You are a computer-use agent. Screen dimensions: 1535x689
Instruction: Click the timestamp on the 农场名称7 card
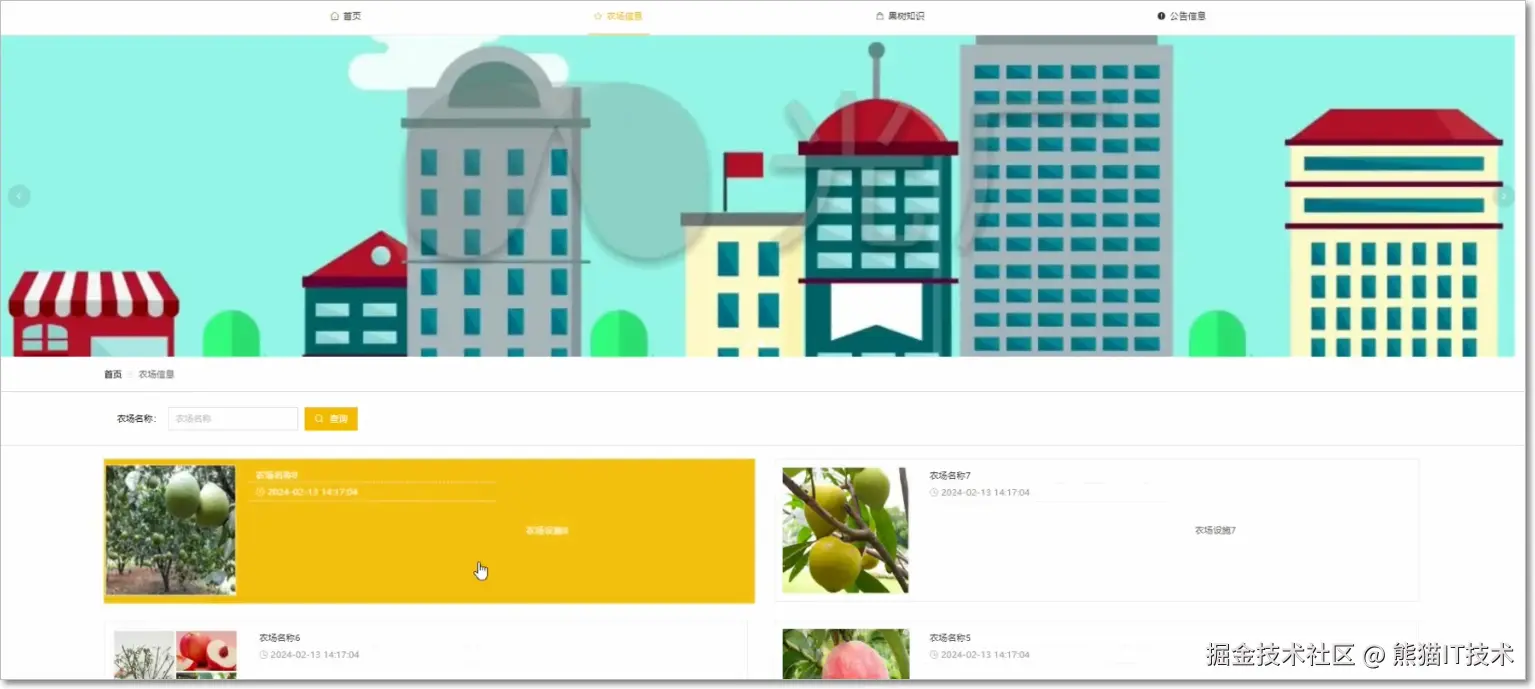point(979,492)
